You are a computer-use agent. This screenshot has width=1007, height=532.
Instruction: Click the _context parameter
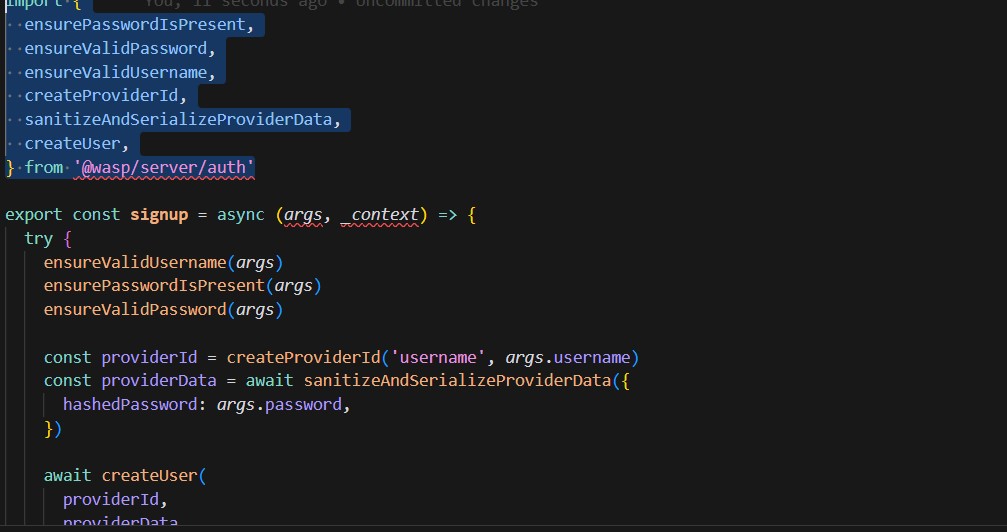[x=380, y=215]
